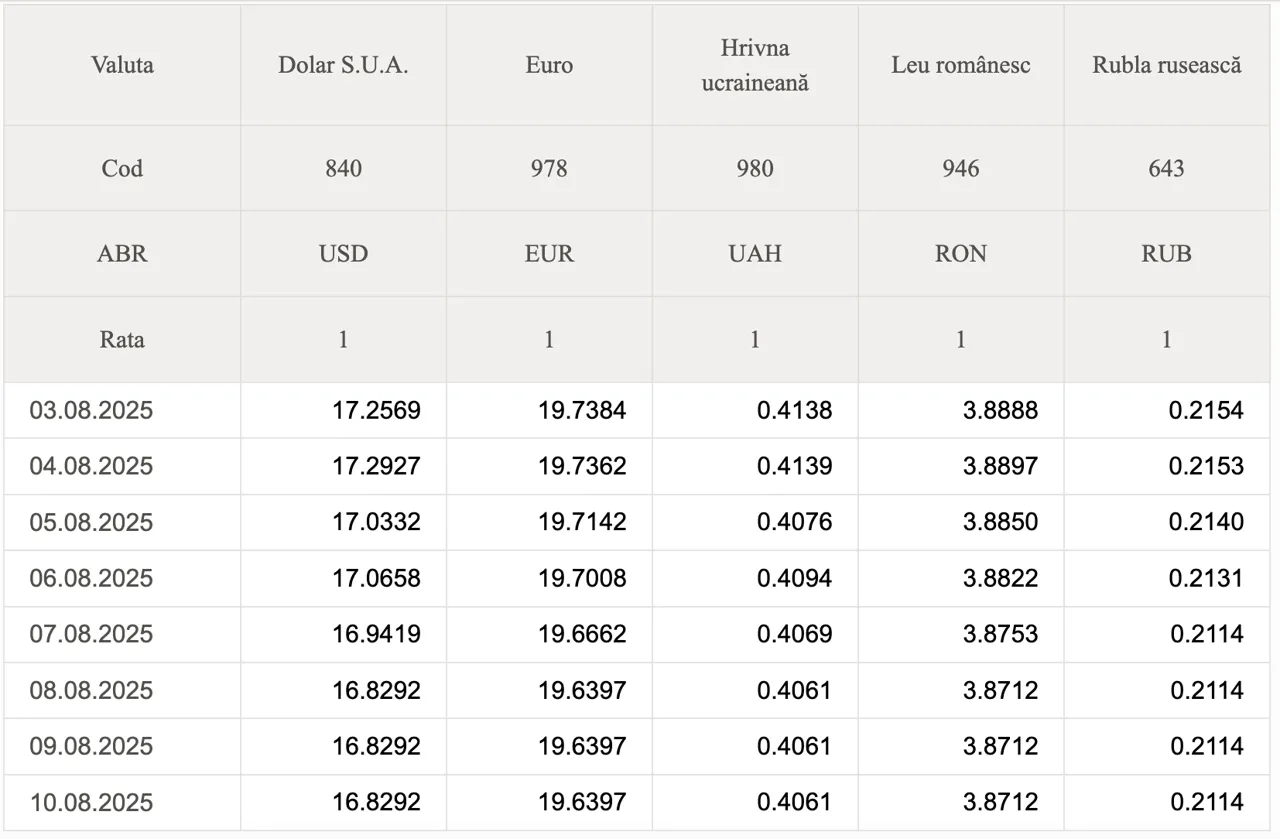Click the RUB abbreviation cell

point(1167,253)
